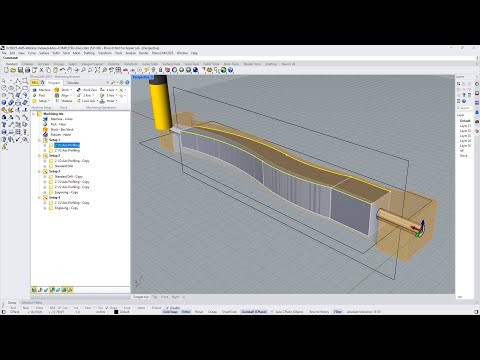Collapse the Machining Job tree node
The image size is (480, 360).
[34, 114]
